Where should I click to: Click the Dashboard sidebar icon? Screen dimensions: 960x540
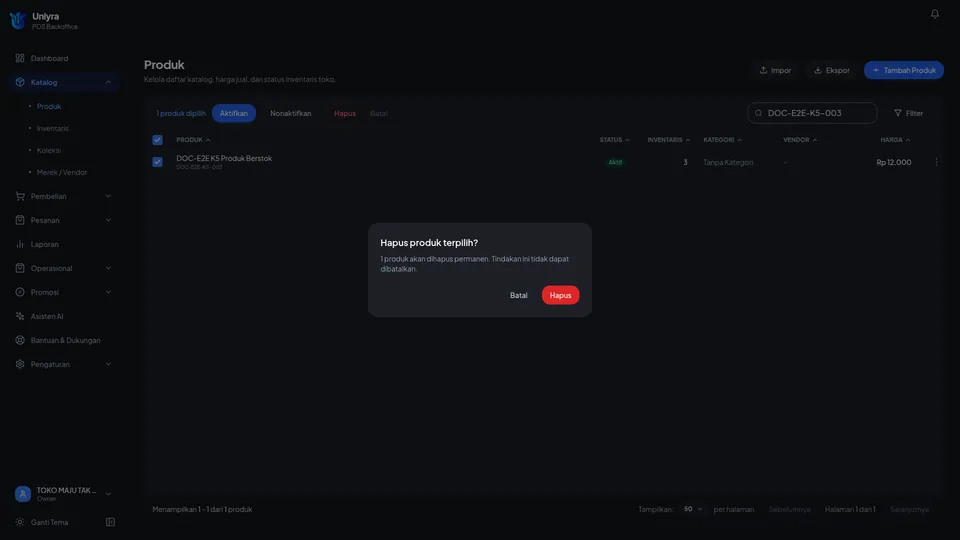click(x=20, y=58)
